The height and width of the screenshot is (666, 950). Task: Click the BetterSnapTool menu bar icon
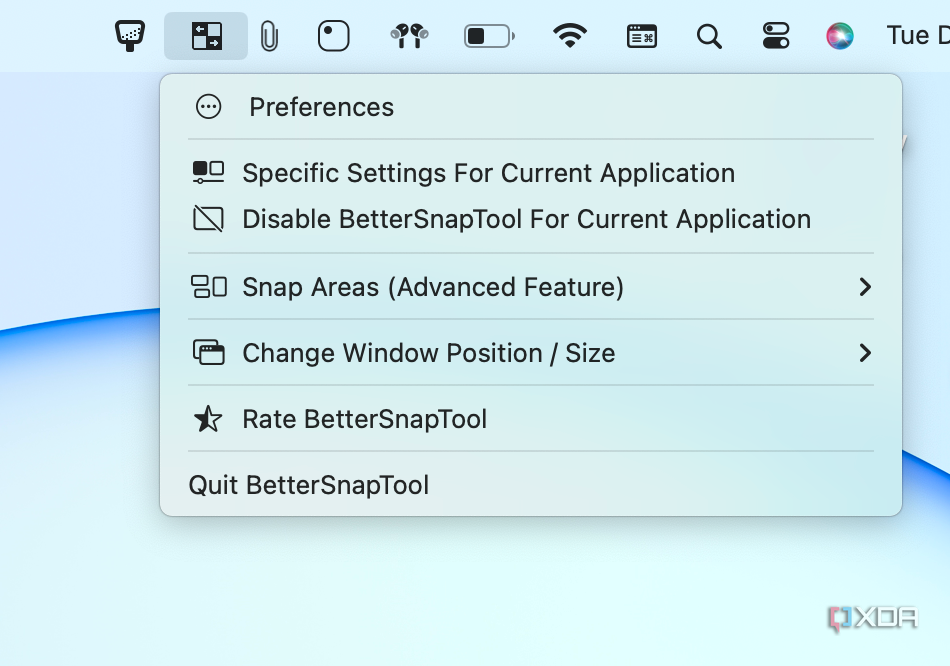(x=206, y=36)
